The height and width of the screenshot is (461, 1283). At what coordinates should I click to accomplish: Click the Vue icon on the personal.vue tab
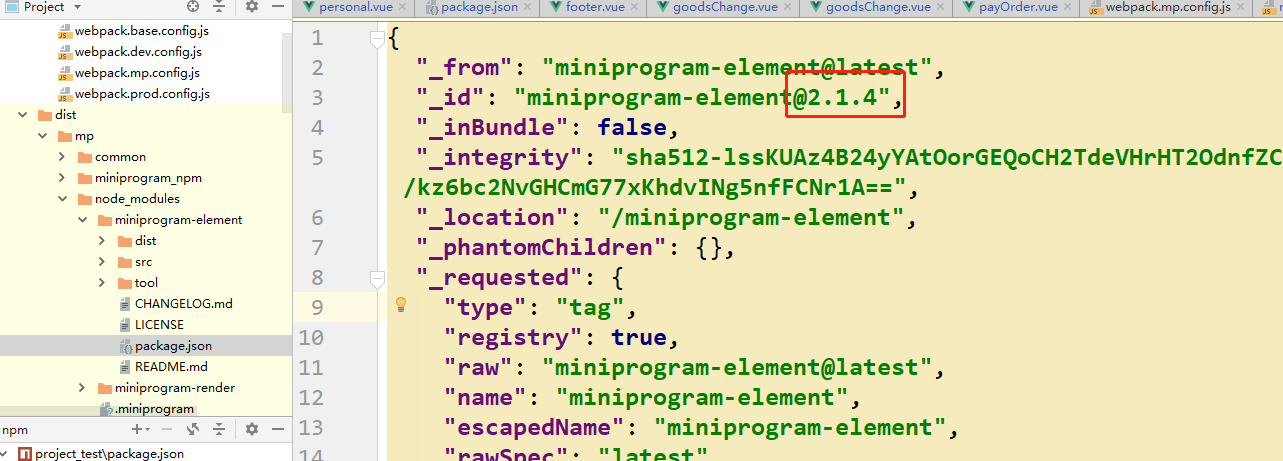309,7
